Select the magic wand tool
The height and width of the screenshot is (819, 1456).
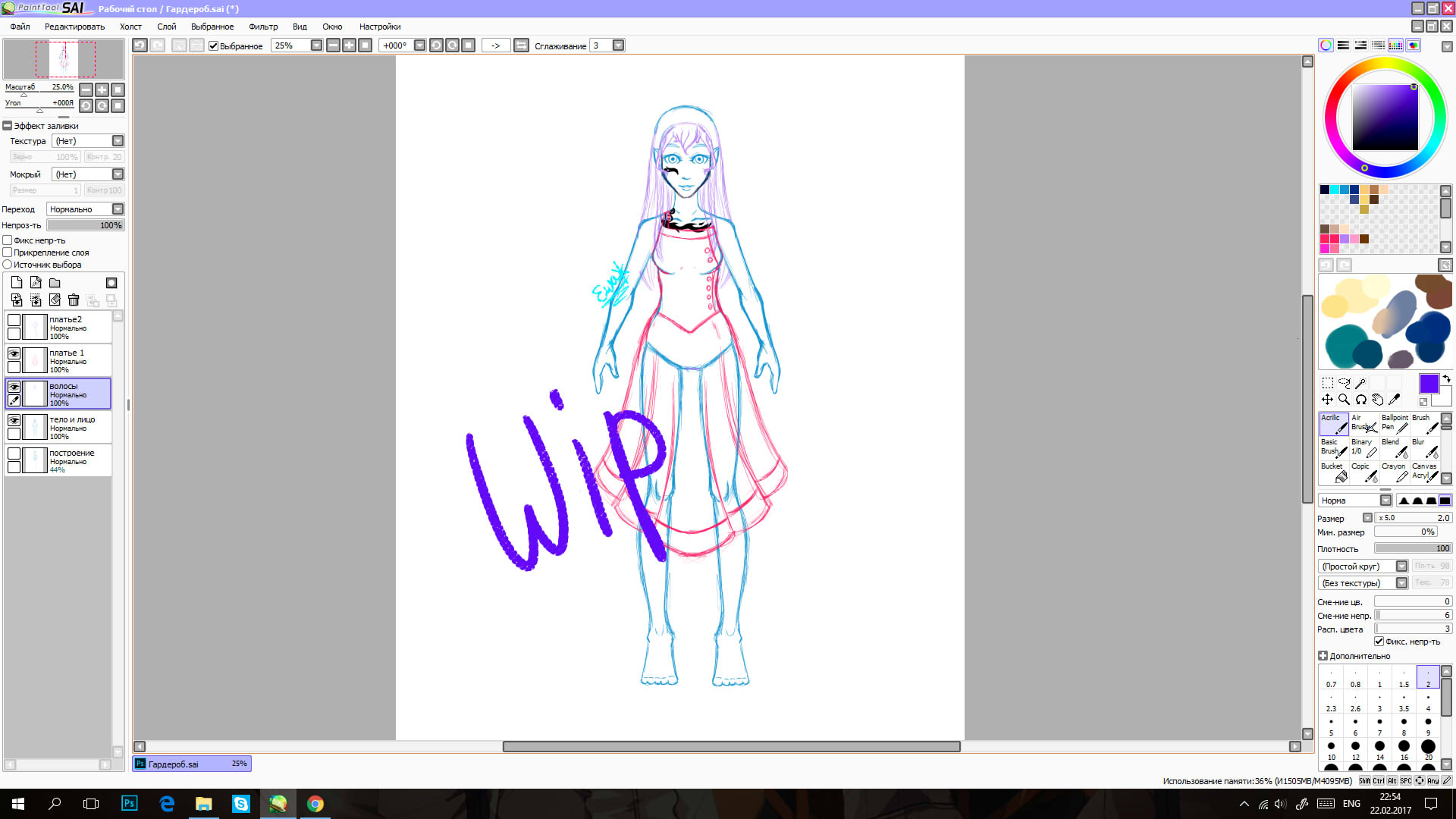(1360, 383)
